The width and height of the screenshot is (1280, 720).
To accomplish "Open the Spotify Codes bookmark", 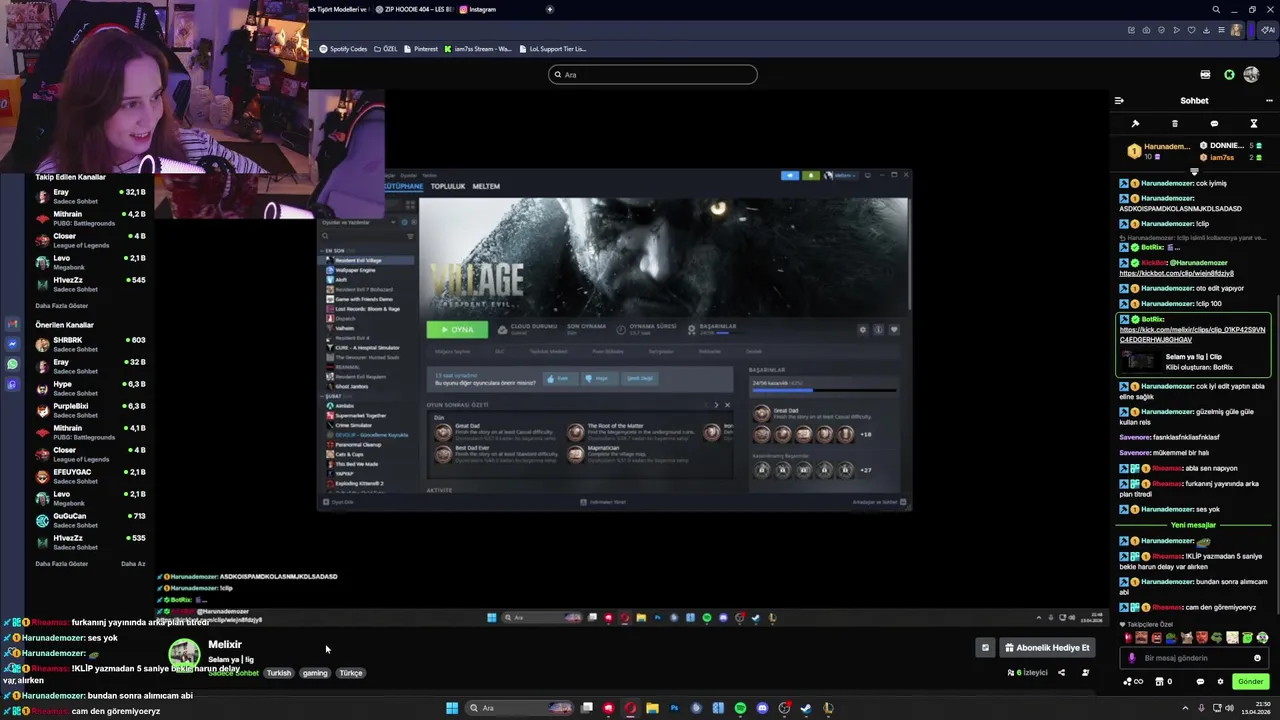I will tap(343, 49).
